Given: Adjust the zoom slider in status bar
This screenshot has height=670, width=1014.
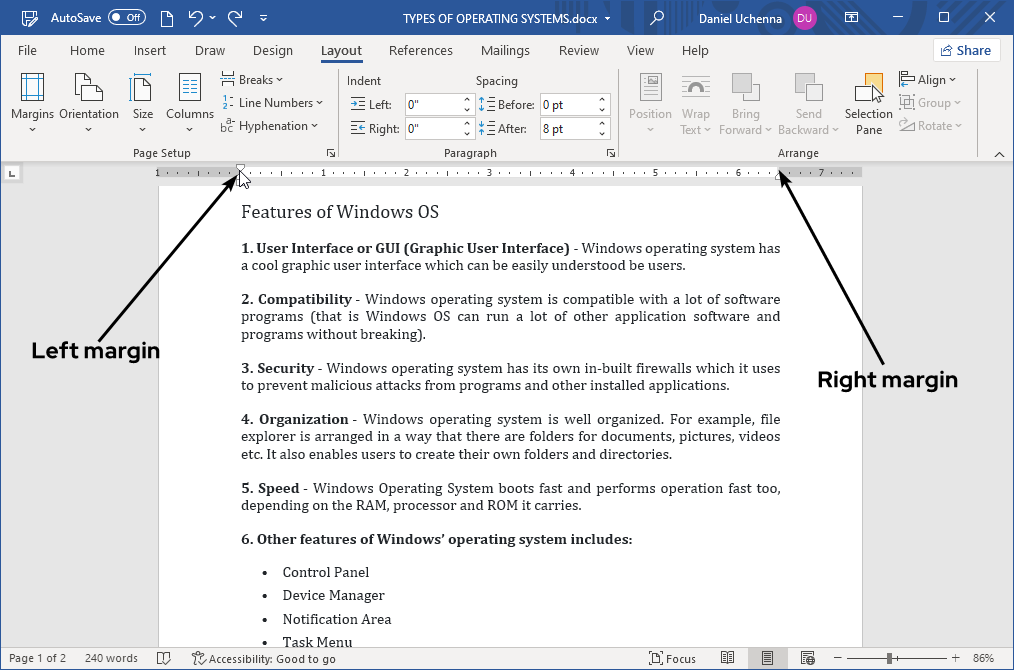Looking at the screenshot, I should click(x=889, y=658).
